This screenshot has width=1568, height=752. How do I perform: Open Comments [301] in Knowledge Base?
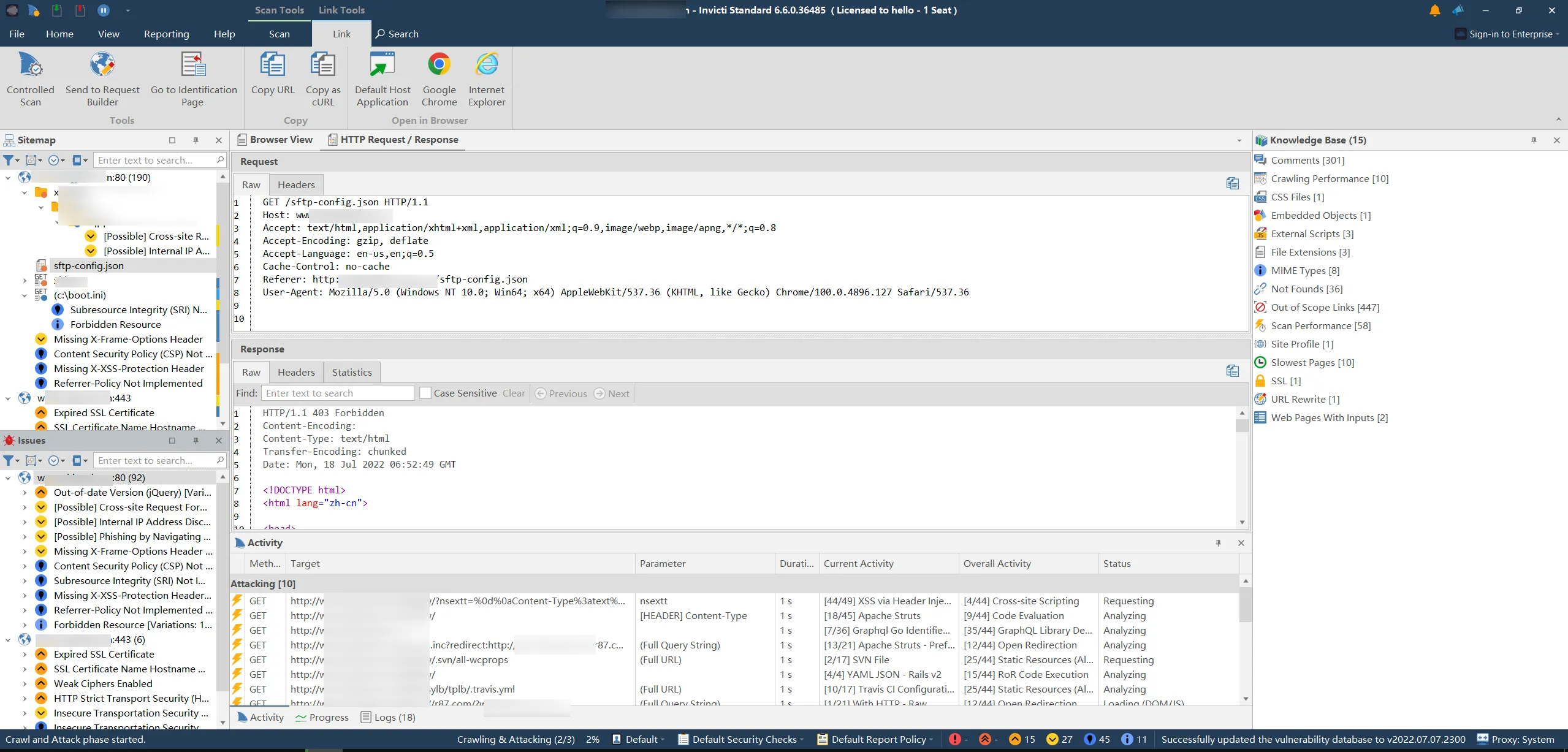(1307, 160)
